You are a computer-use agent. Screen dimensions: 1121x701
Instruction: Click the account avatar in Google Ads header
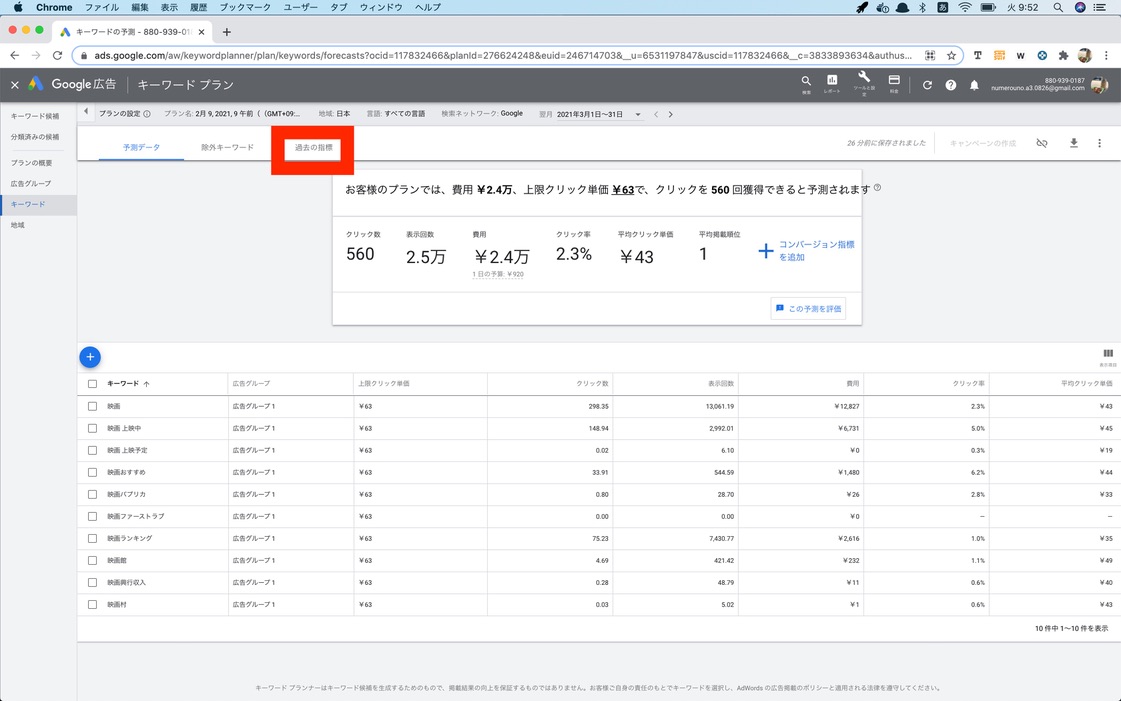click(1100, 84)
